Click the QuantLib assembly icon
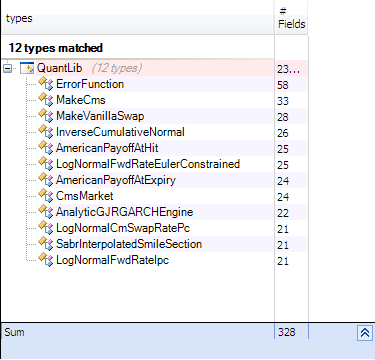The width and height of the screenshot is (375, 360). tap(27, 68)
